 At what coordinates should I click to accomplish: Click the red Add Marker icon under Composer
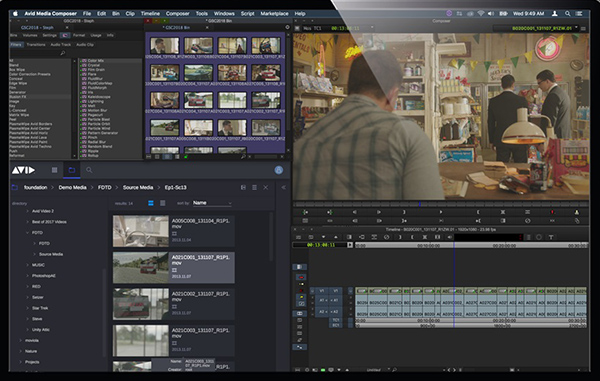[552, 212]
